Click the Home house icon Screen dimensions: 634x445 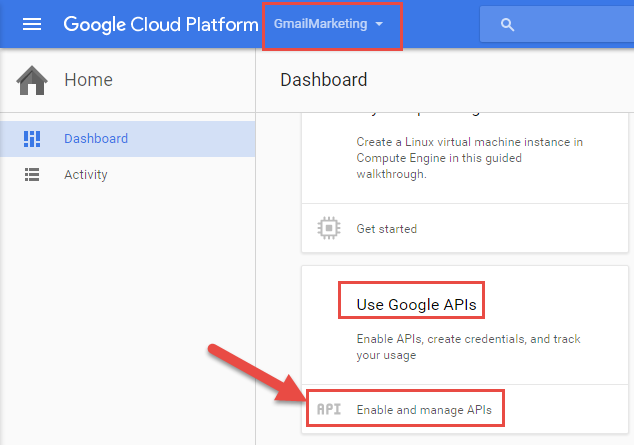(x=32, y=80)
